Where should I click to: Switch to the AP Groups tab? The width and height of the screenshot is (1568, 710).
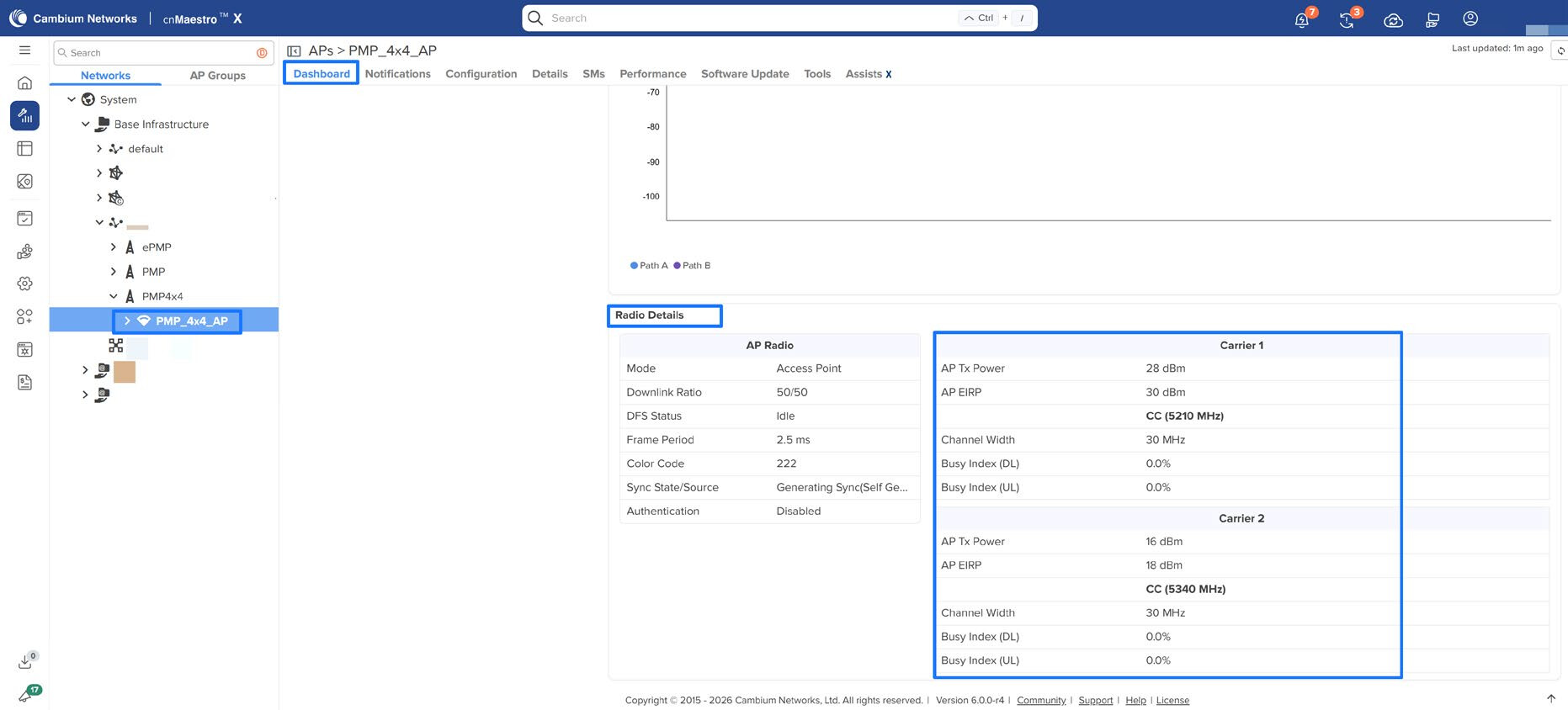[218, 76]
